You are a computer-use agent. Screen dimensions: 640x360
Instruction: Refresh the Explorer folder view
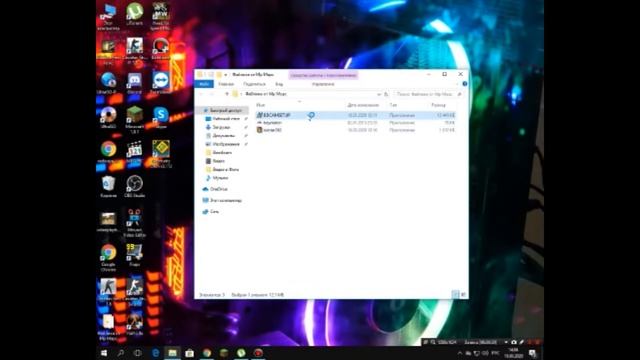(386, 94)
